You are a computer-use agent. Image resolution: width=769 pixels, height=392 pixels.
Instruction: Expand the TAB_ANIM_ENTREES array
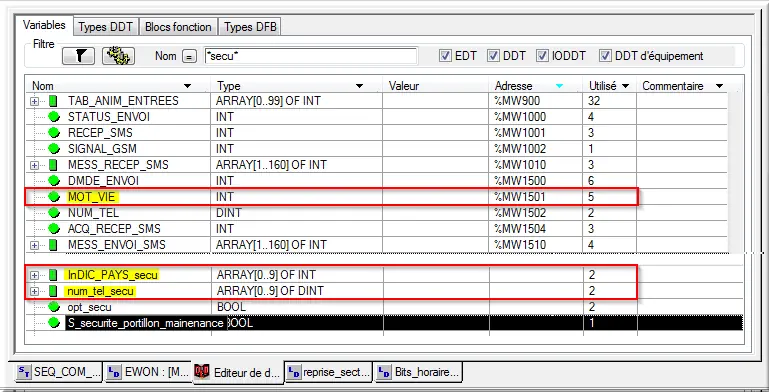pyautogui.click(x=35, y=102)
